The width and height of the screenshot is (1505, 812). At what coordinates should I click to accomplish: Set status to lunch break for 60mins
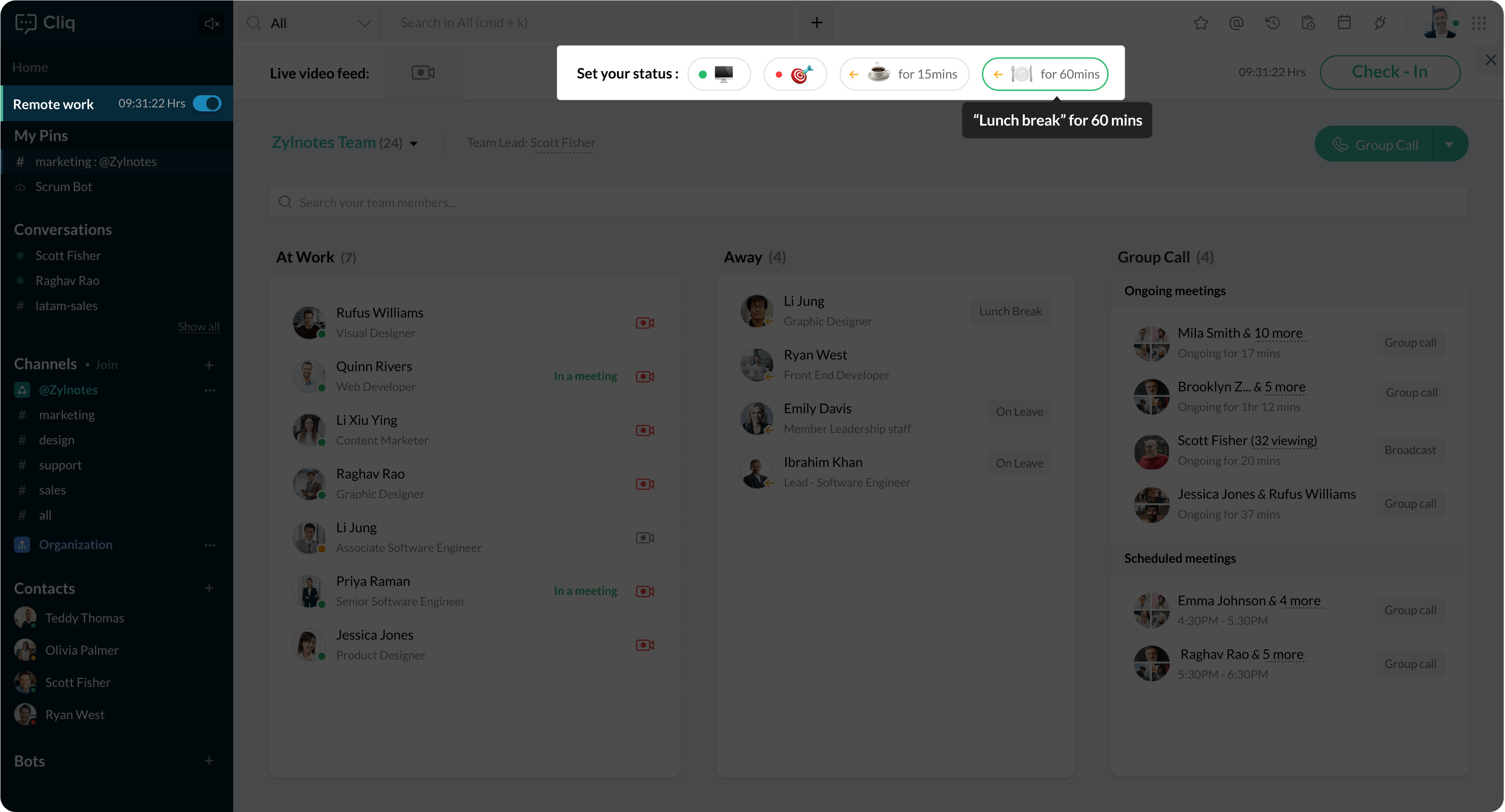[x=1045, y=74]
